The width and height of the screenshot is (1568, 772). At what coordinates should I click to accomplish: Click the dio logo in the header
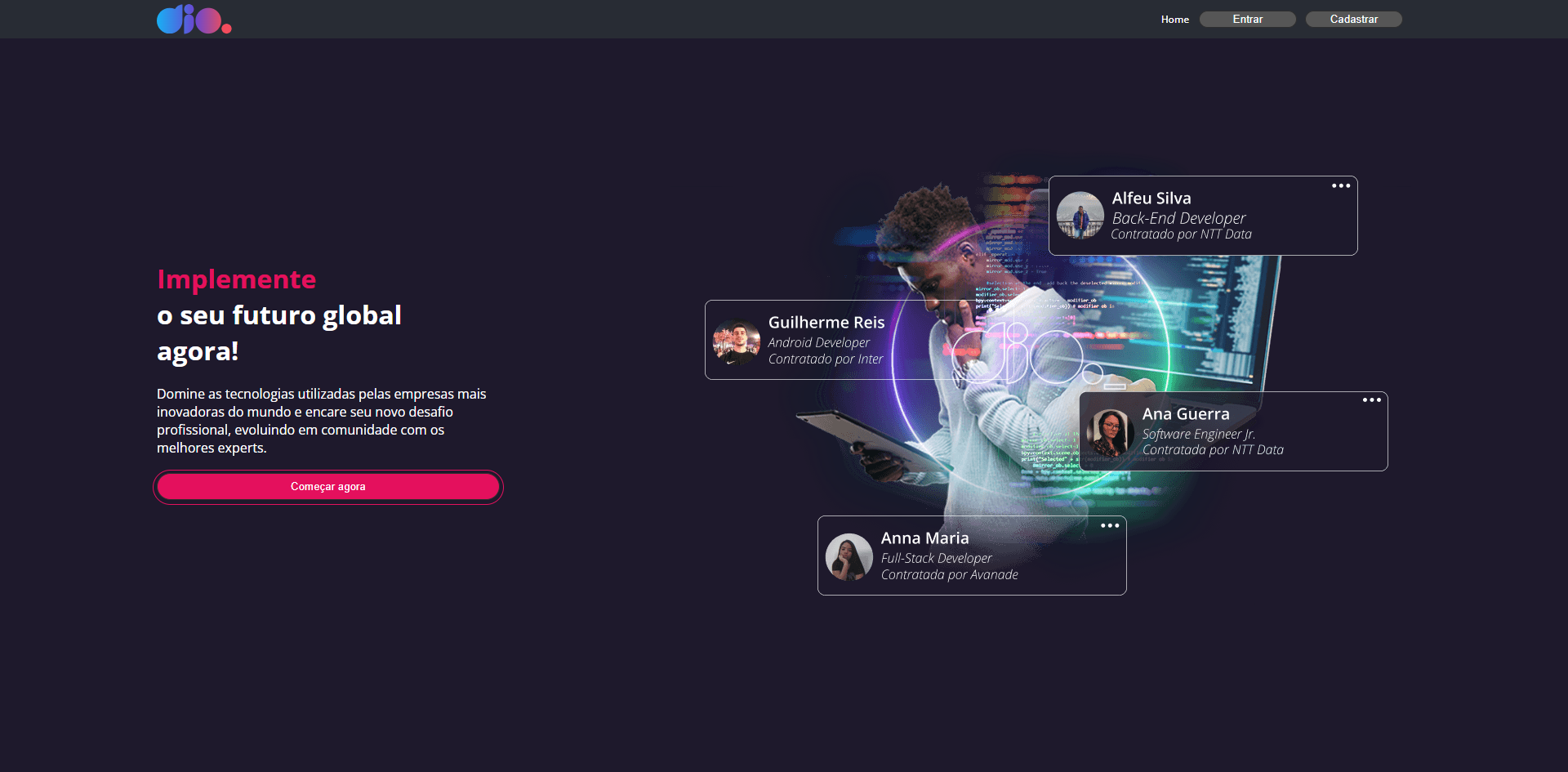click(x=194, y=20)
